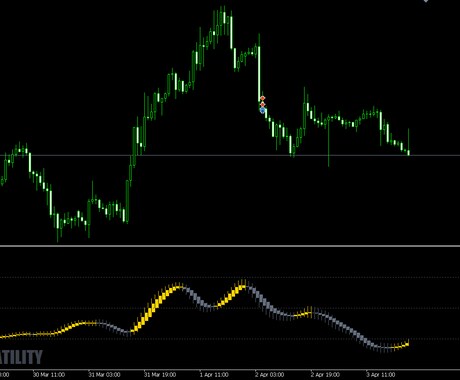Click the 31 Mar 03:00 time label

104,375
